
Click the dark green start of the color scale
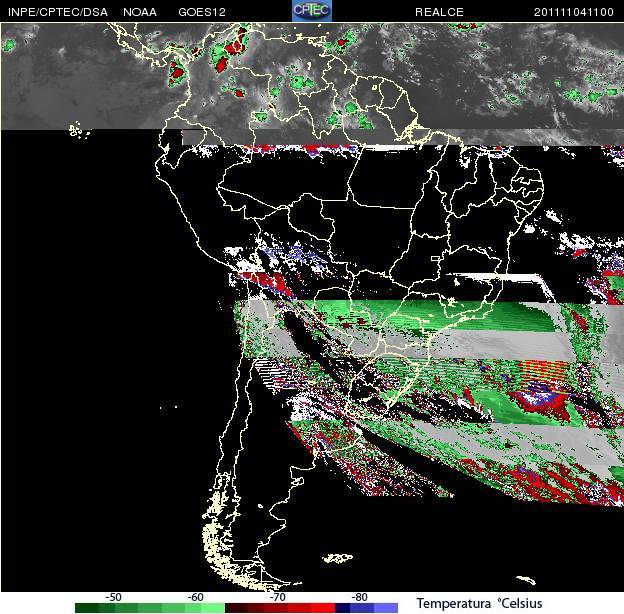tap(87, 608)
